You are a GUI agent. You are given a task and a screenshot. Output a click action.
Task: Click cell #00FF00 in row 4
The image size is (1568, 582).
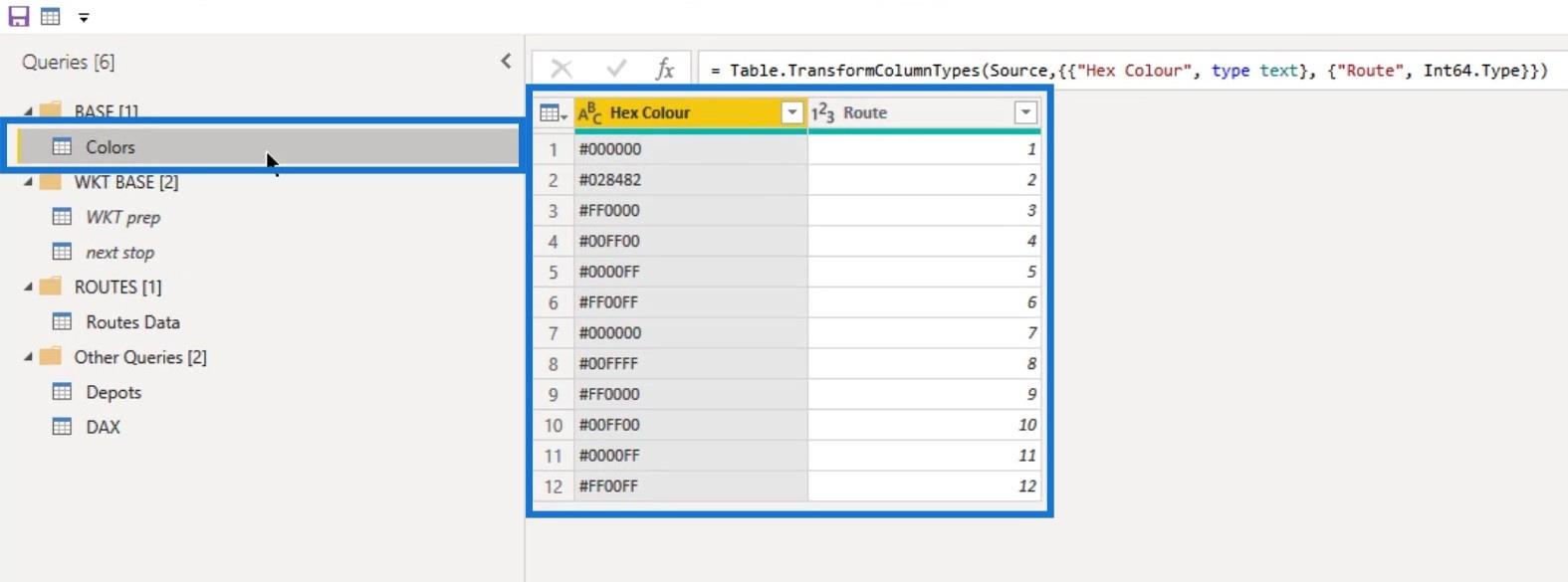click(x=691, y=241)
